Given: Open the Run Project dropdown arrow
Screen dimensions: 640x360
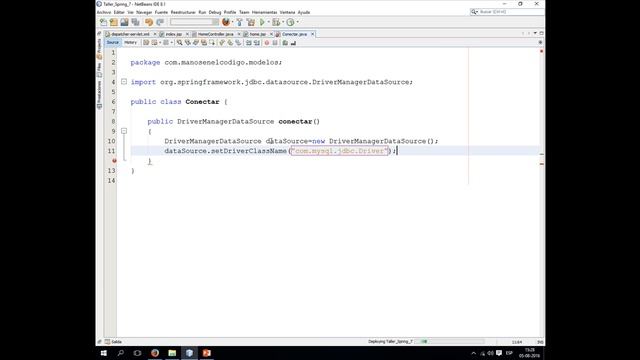Looking at the screenshot, I should tap(269, 22).
